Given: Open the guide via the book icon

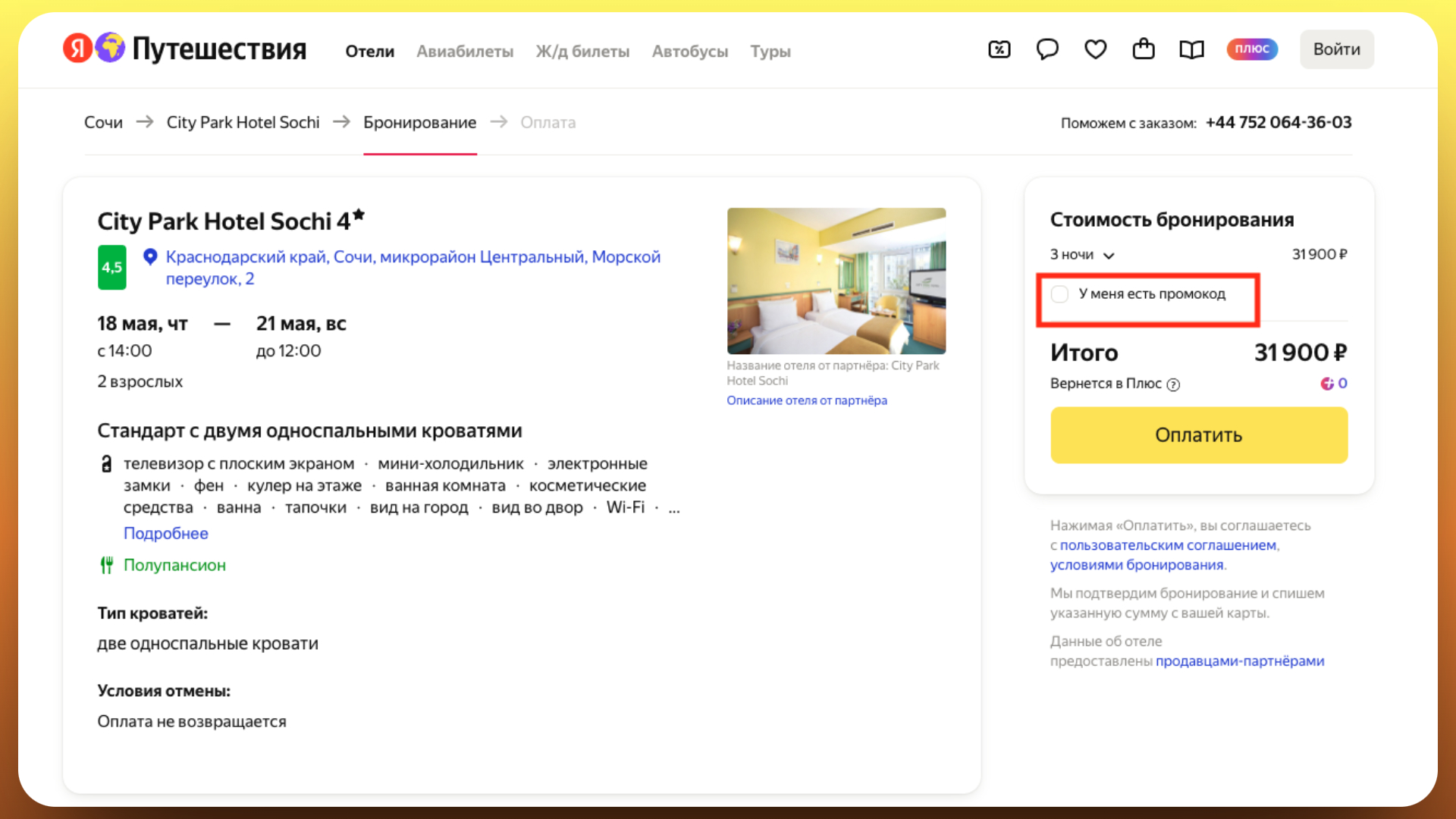Looking at the screenshot, I should [x=1191, y=49].
